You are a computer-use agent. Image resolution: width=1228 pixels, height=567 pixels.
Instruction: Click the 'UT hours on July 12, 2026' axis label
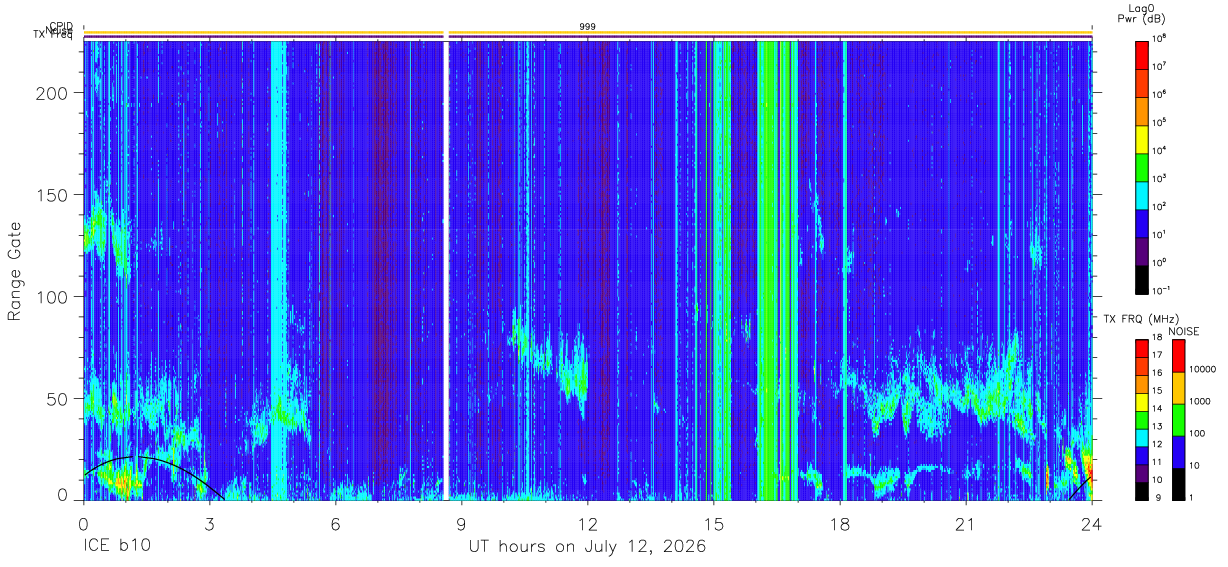point(588,547)
